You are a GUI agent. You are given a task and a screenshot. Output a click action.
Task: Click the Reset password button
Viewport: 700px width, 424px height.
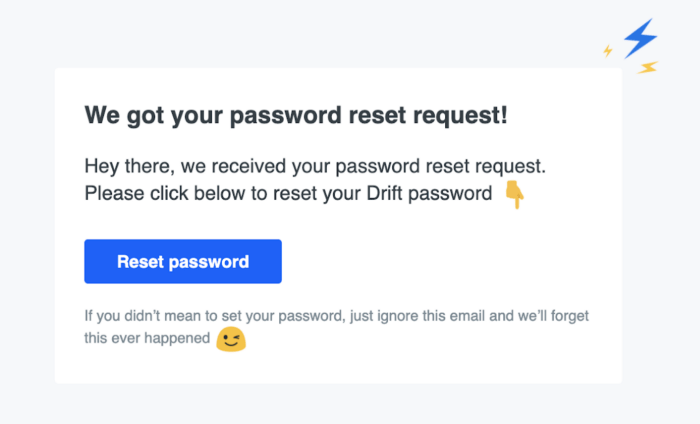tap(183, 262)
